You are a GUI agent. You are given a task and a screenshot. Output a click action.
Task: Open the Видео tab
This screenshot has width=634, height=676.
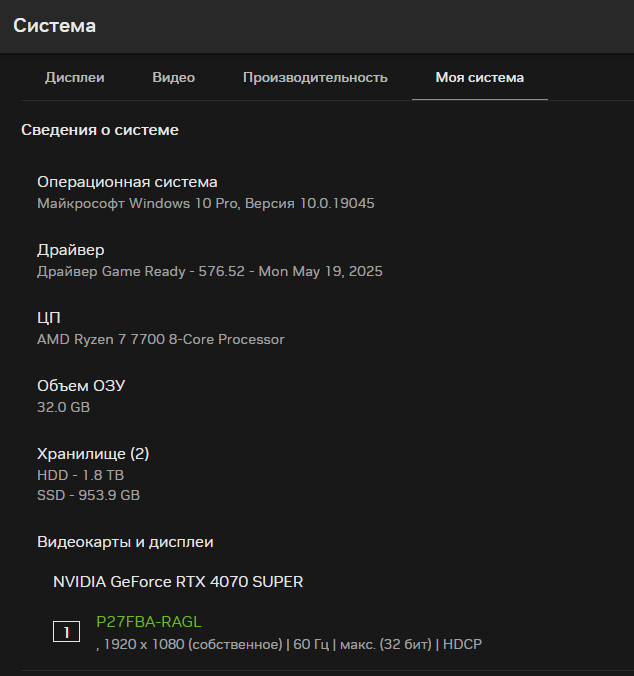174,78
